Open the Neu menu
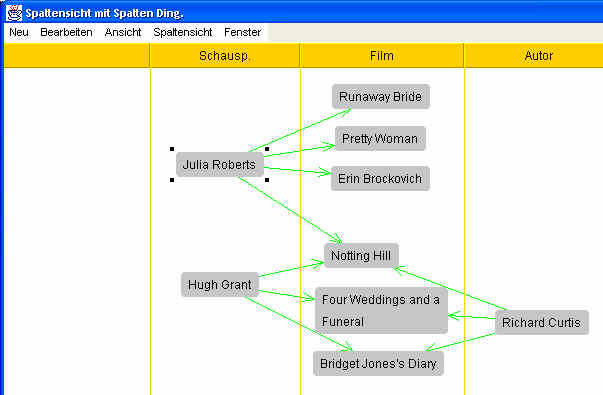 pos(19,32)
